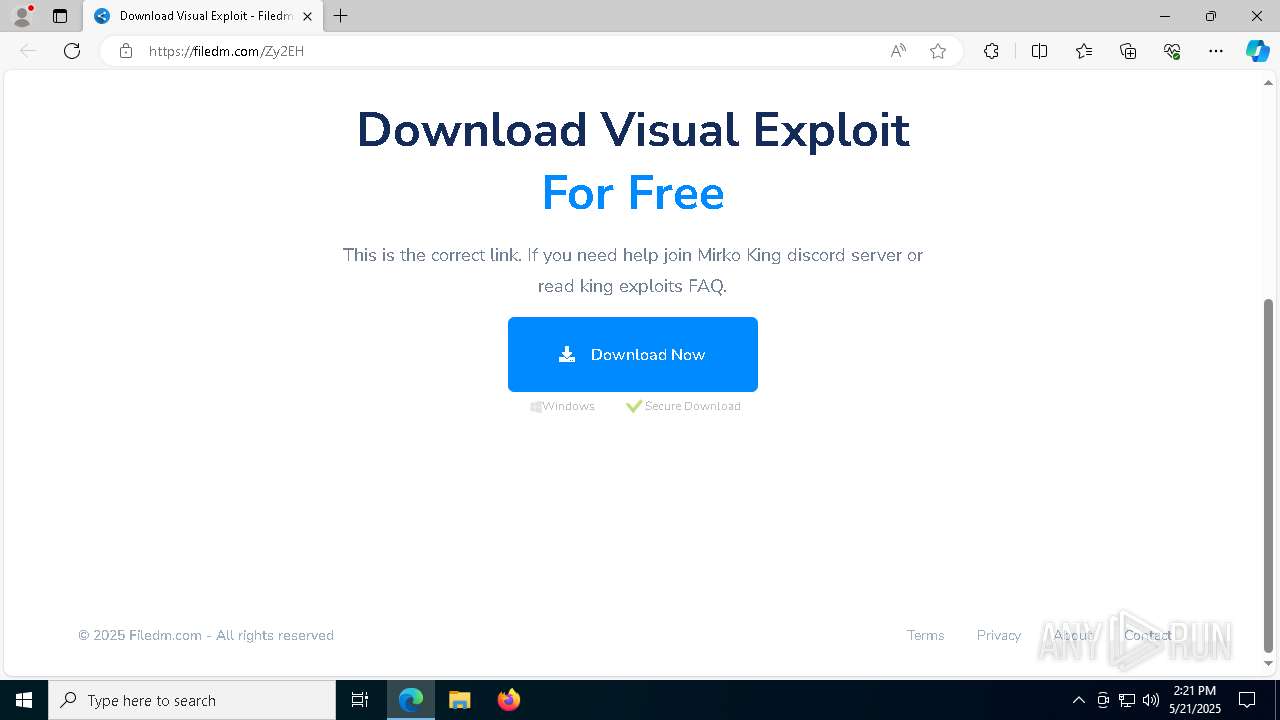1280x720 pixels.
Task: Open Microsoft Edge from the taskbar
Action: pyautogui.click(x=411, y=700)
